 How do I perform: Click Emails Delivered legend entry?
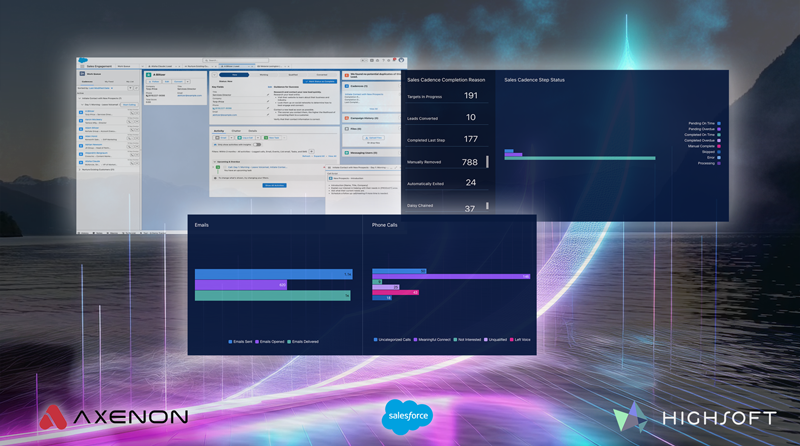tap(304, 341)
